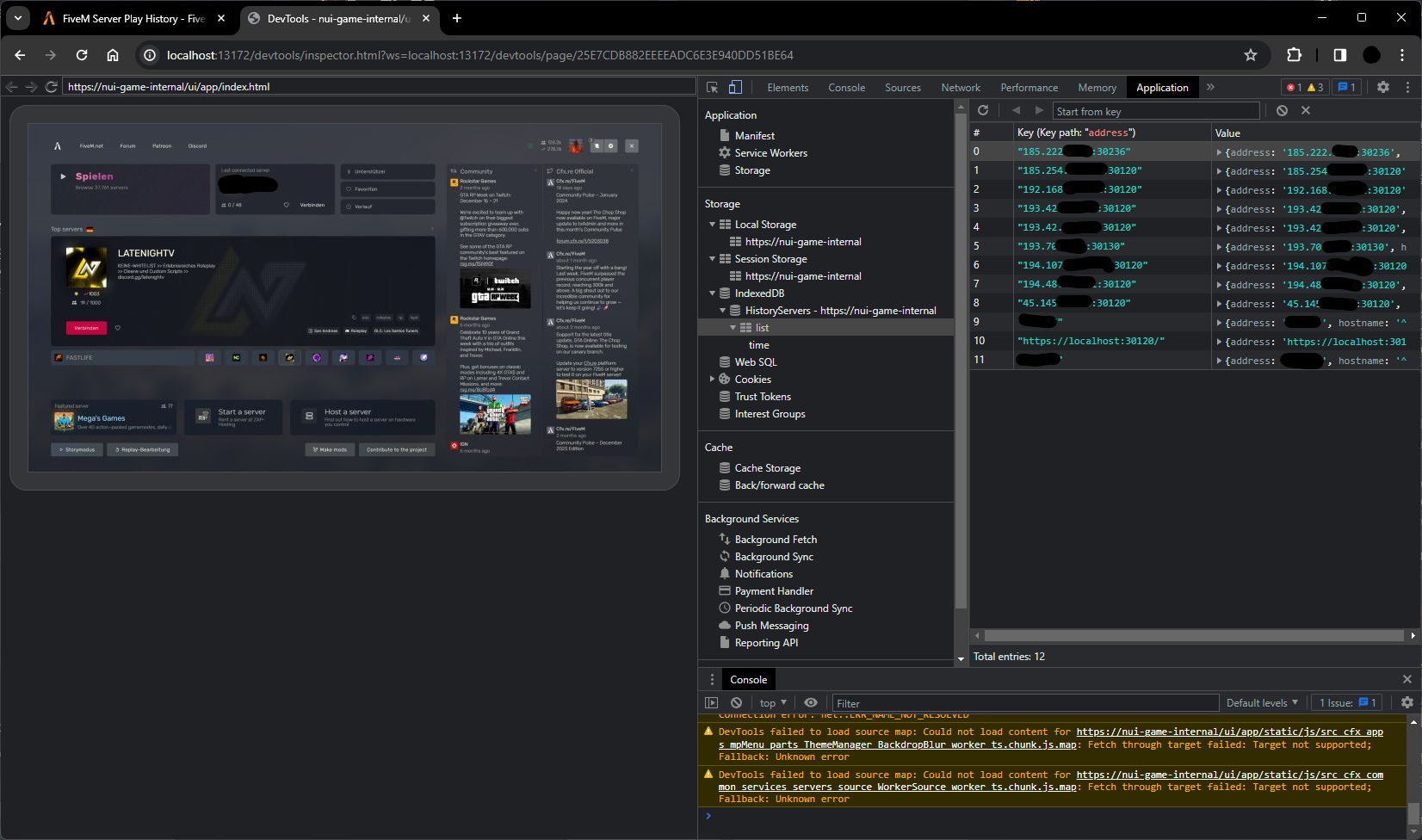1422x840 pixels.
Task: Delete selected entry with X icon
Action: coord(1306,111)
